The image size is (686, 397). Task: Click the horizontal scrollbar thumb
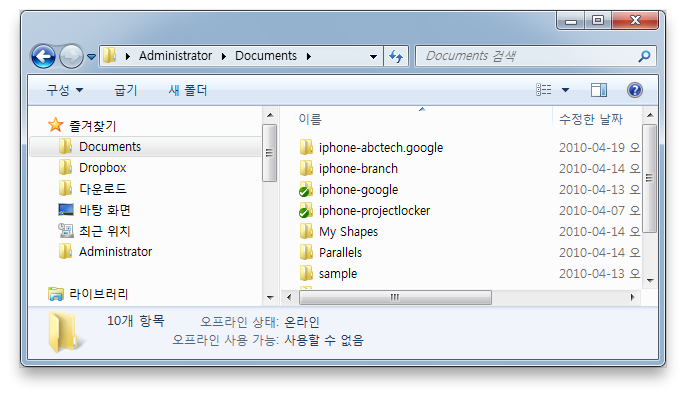pos(395,298)
